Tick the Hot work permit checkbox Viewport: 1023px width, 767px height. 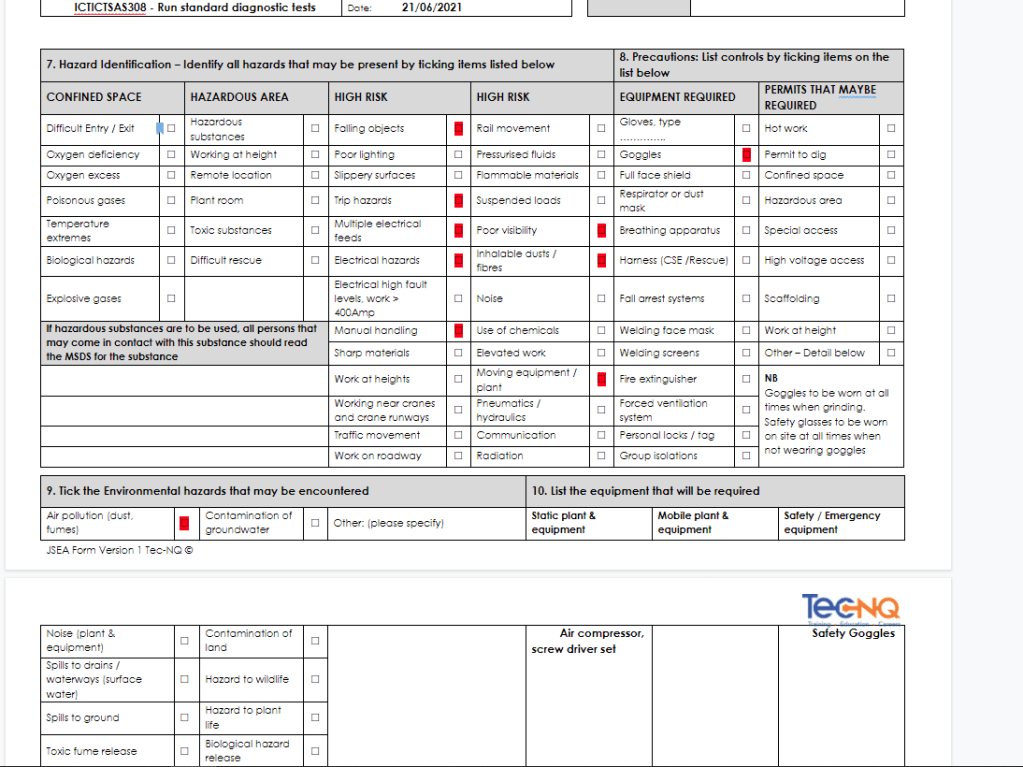point(890,128)
